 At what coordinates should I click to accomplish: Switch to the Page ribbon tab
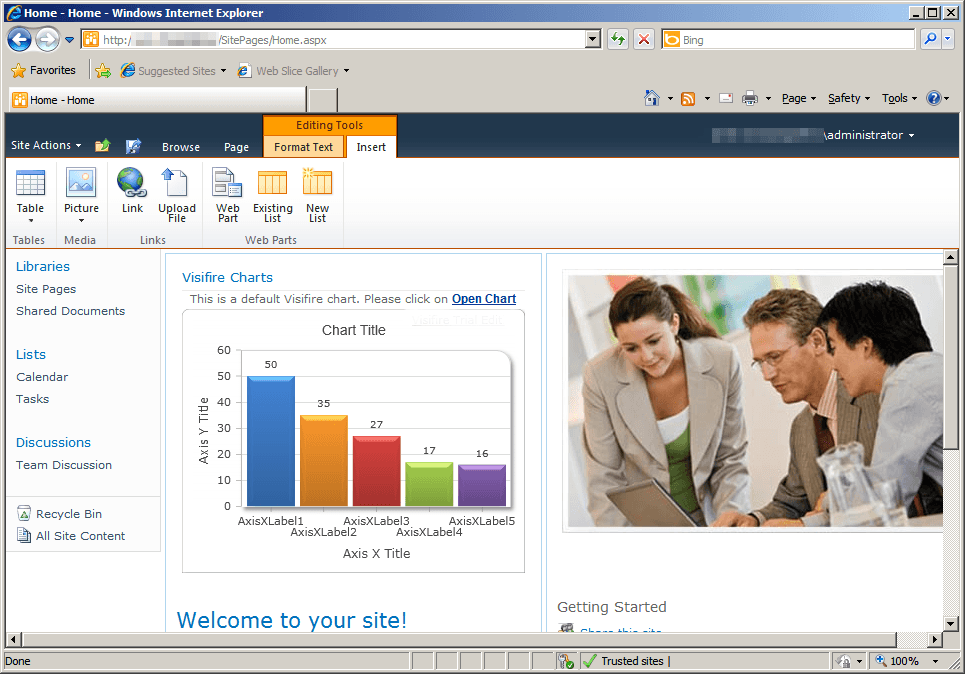coord(236,147)
